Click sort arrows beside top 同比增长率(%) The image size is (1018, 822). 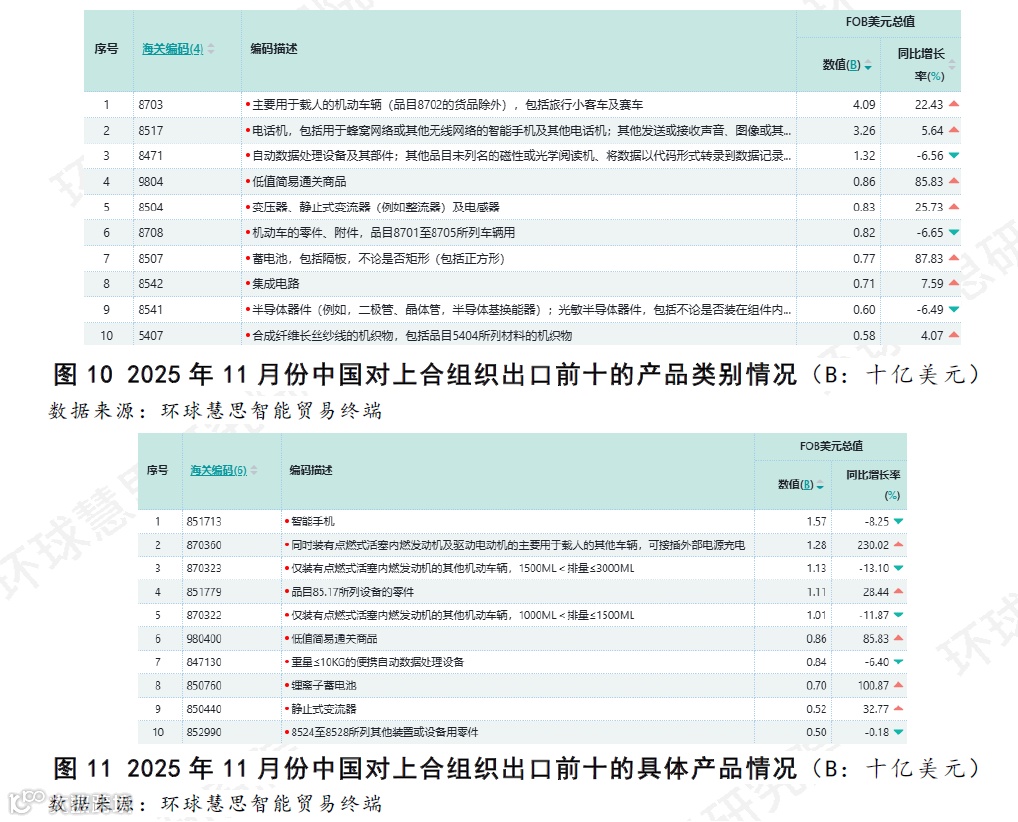(952, 64)
